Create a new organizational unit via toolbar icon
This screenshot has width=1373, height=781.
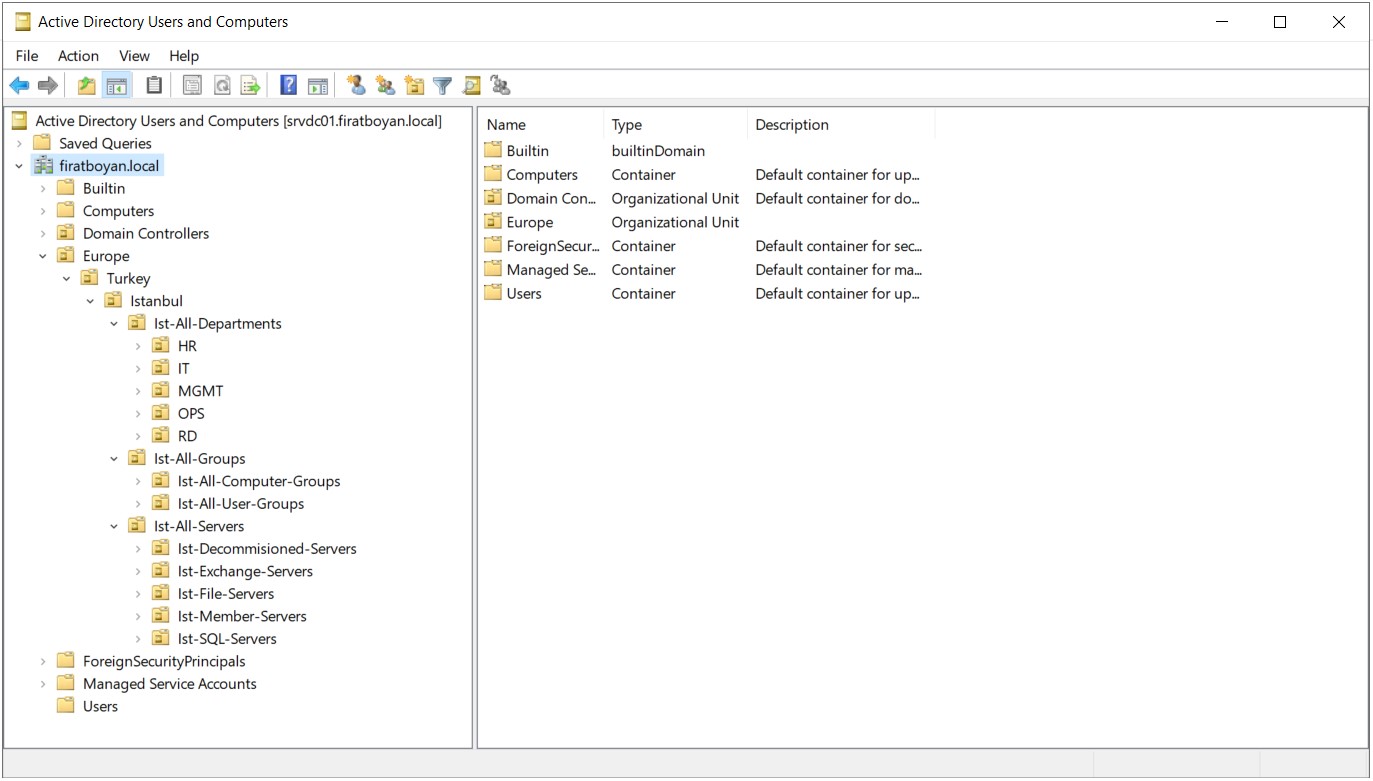click(x=414, y=86)
